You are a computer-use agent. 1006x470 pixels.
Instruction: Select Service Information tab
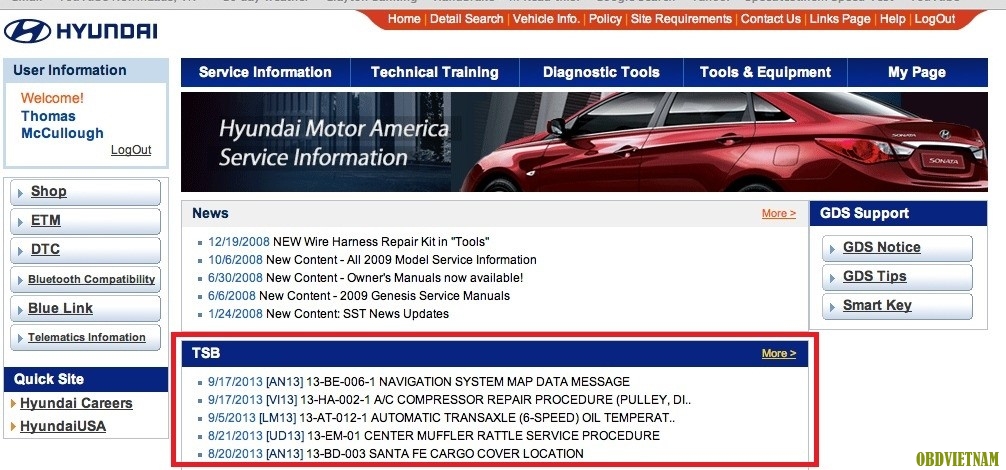click(x=265, y=72)
